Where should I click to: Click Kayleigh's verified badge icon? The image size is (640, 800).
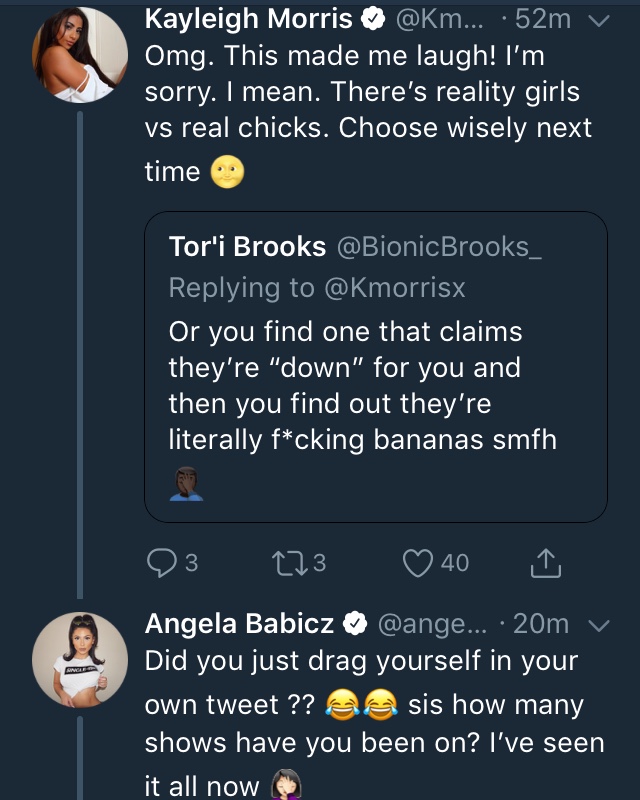click(373, 19)
